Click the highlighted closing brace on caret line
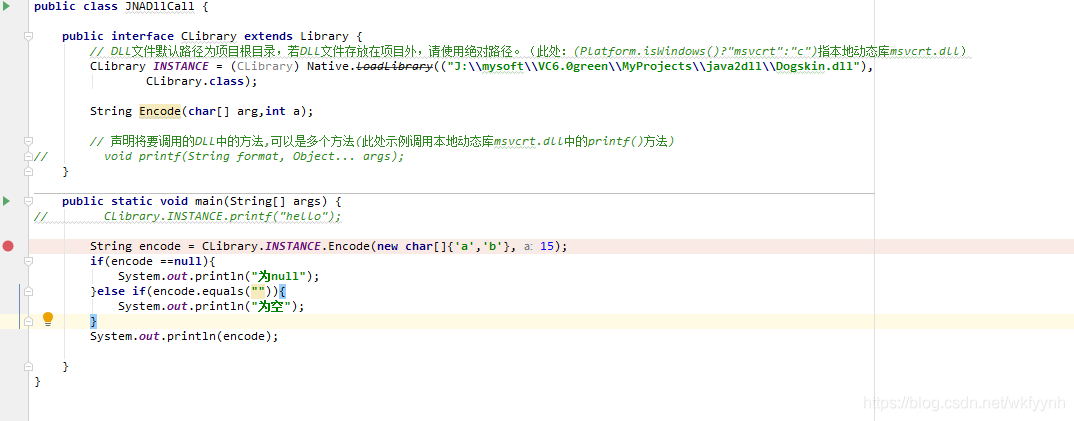The height and width of the screenshot is (421, 1074). click(x=93, y=322)
